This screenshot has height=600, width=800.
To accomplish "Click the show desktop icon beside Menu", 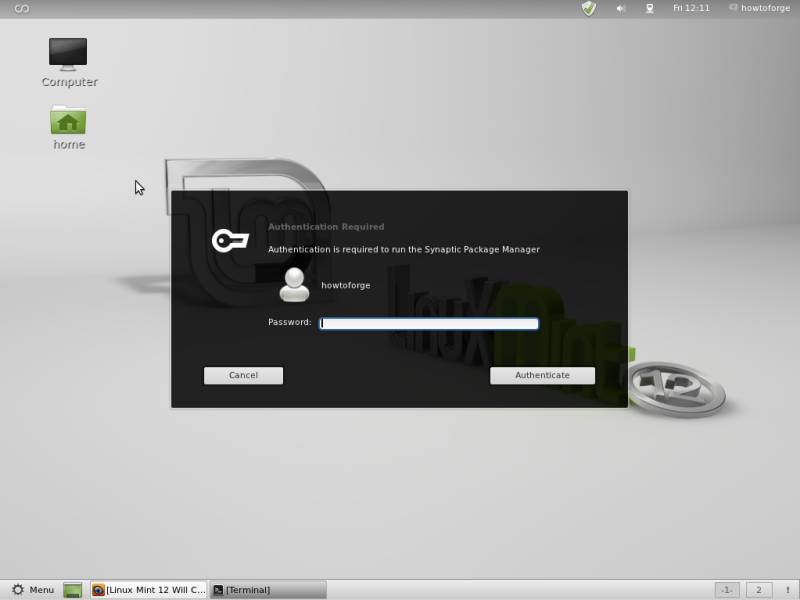I will (x=72, y=590).
